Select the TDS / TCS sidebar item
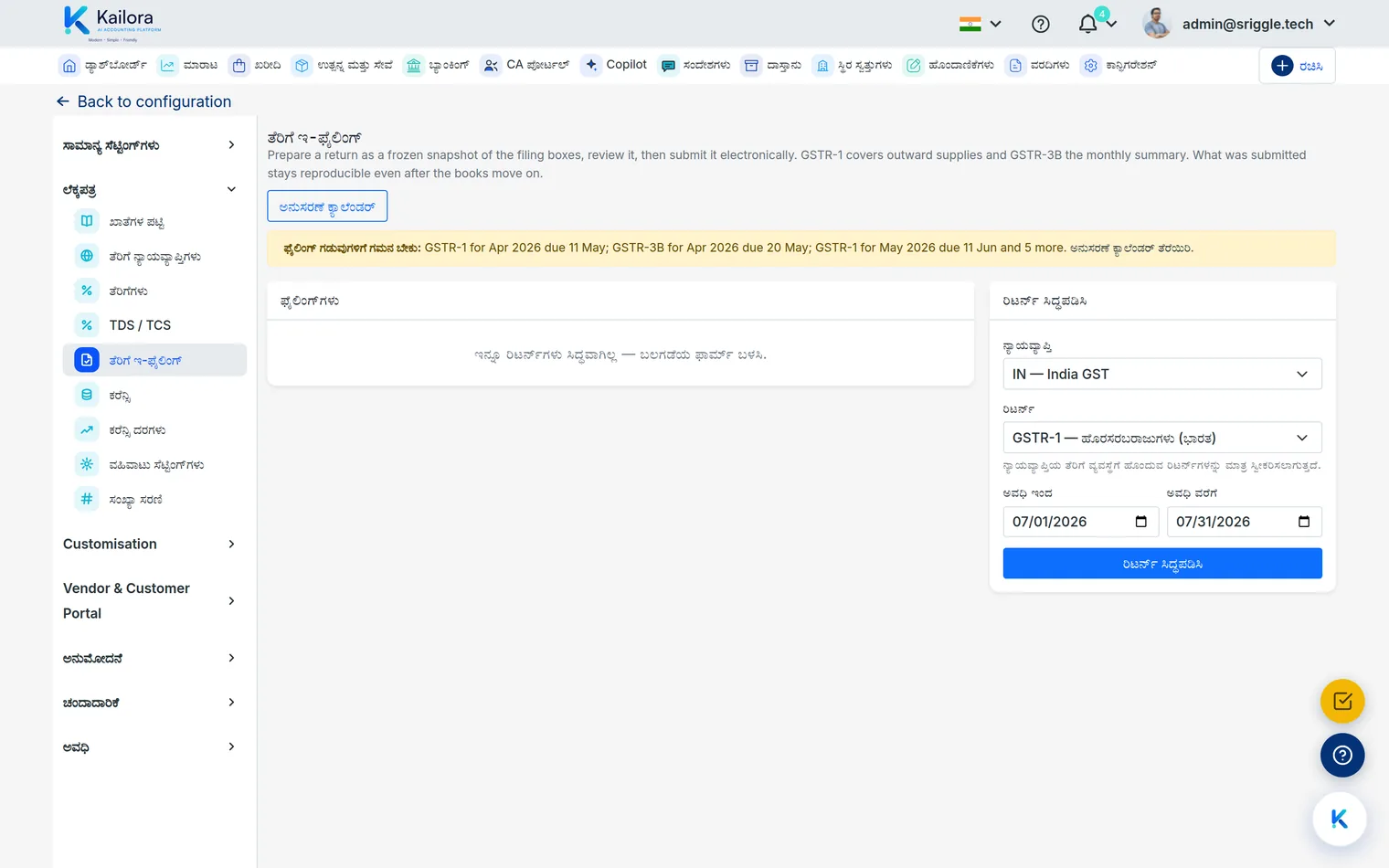The image size is (1389, 868). coord(154,325)
